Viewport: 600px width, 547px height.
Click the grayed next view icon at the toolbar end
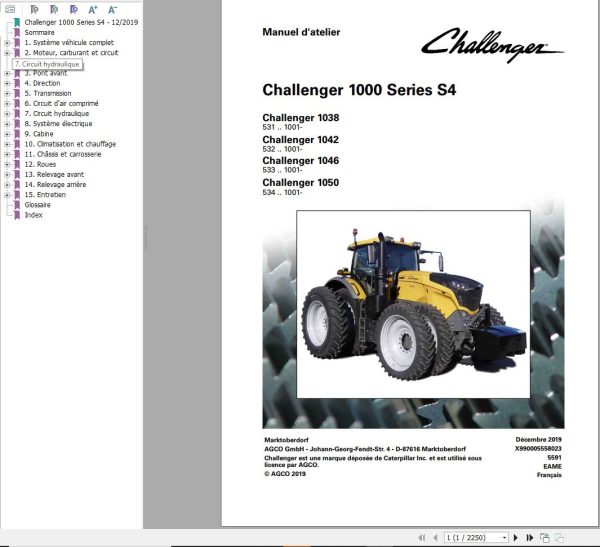tap(559, 538)
